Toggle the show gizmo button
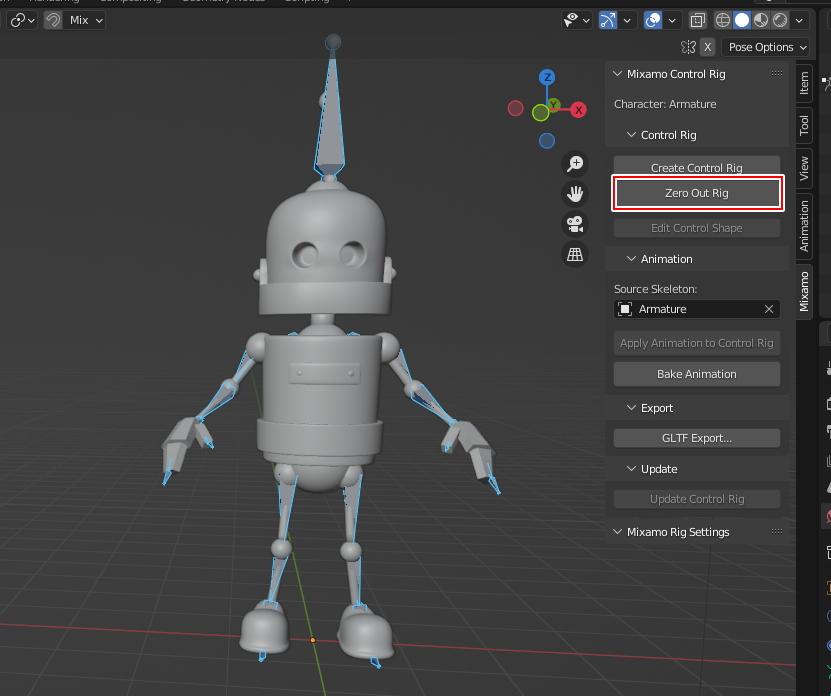831x696 pixels. pos(608,20)
